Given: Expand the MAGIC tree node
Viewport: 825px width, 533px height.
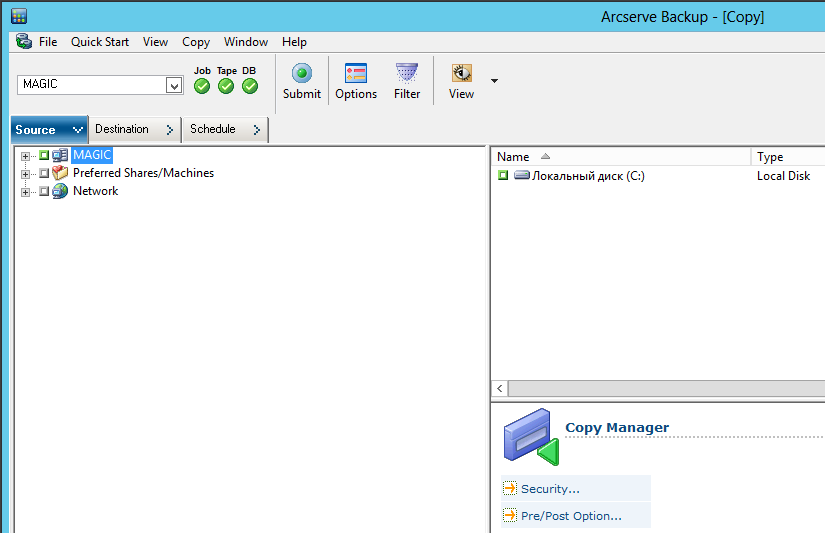Looking at the screenshot, I should point(25,156).
